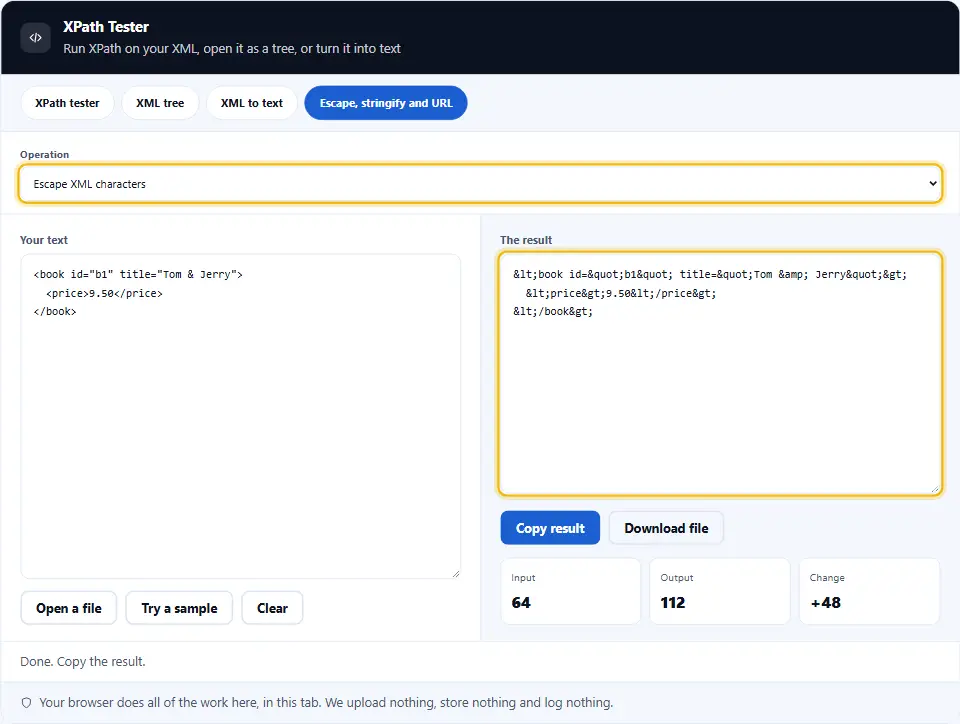
Task: Click the result box resize handle
Action: tap(935, 489)
